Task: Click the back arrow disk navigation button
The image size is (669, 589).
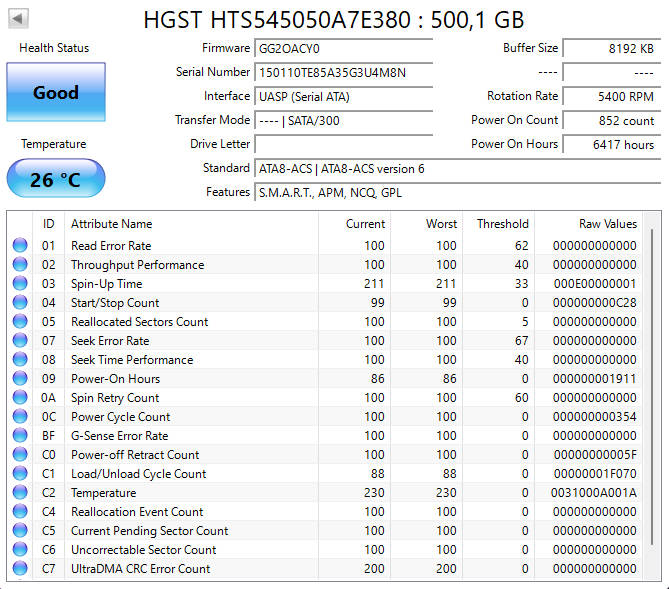Action: click(18, 19)
